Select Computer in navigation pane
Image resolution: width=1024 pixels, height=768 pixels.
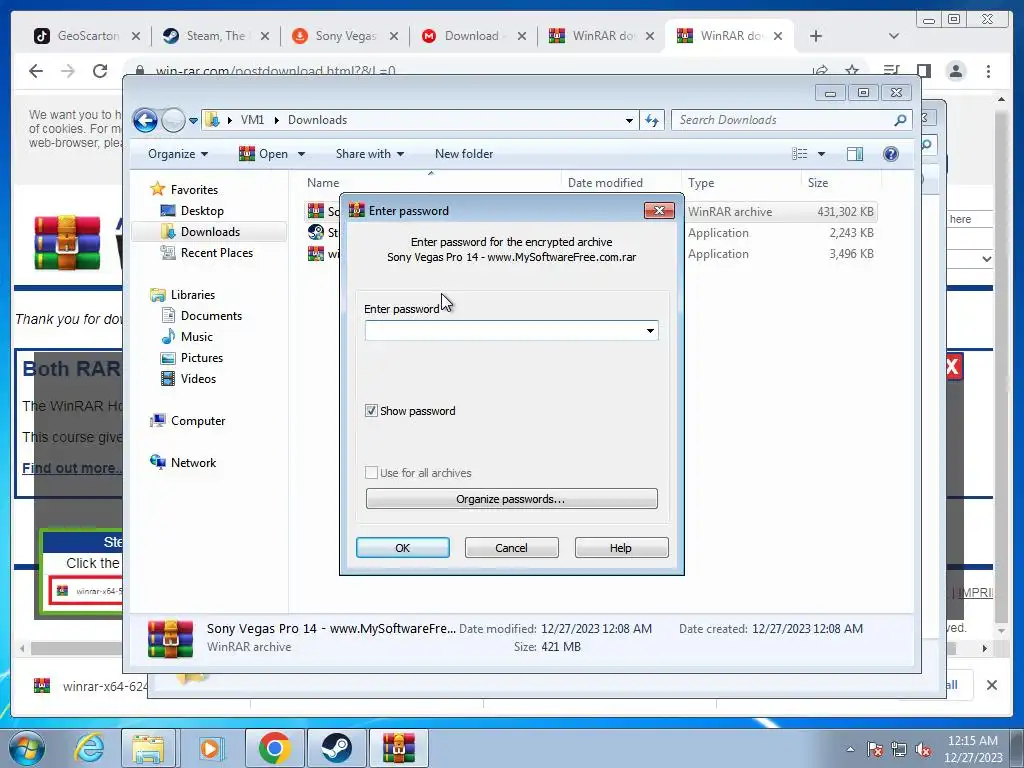198,421
